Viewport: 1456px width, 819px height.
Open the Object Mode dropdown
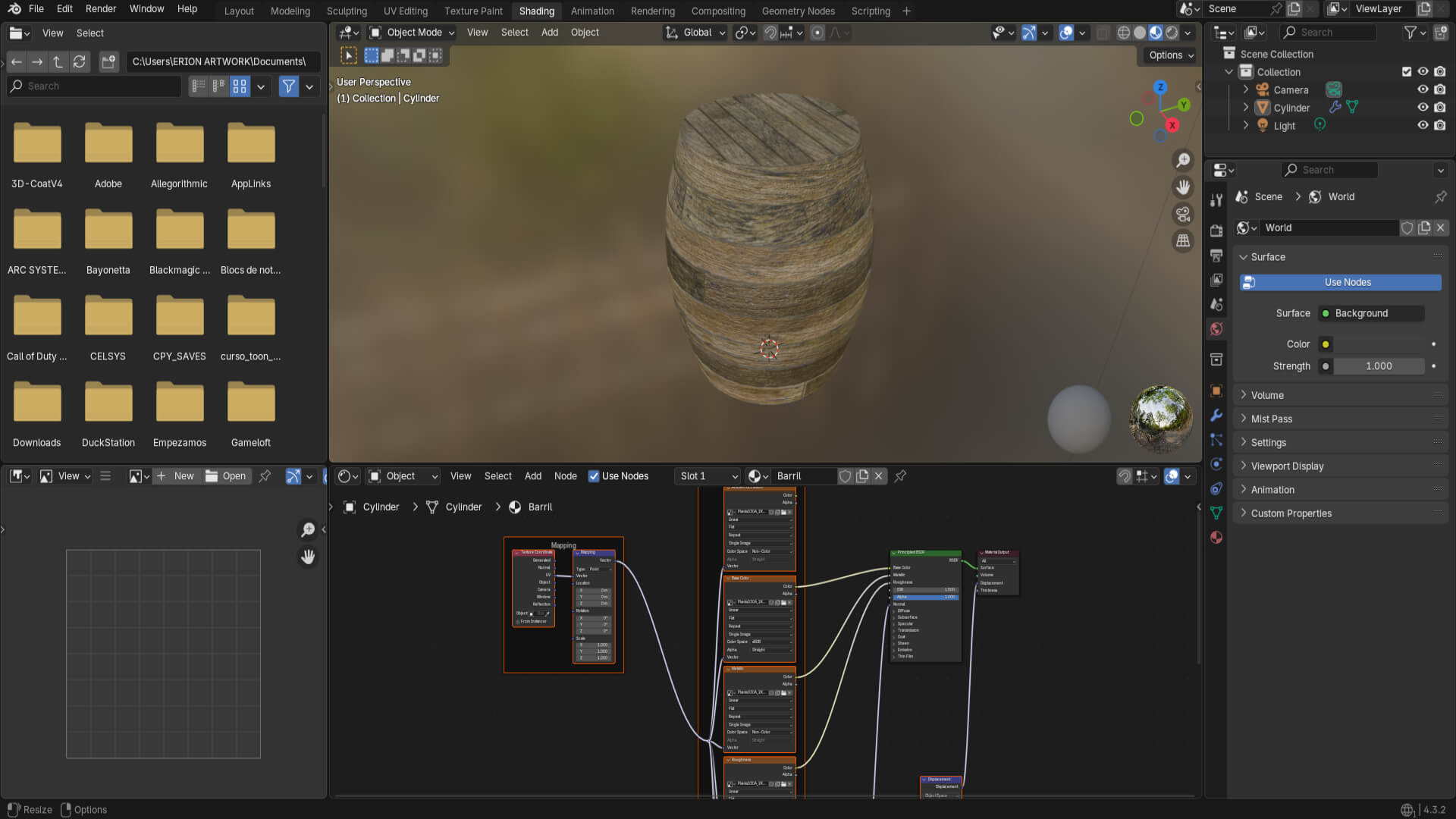(413, 33)
